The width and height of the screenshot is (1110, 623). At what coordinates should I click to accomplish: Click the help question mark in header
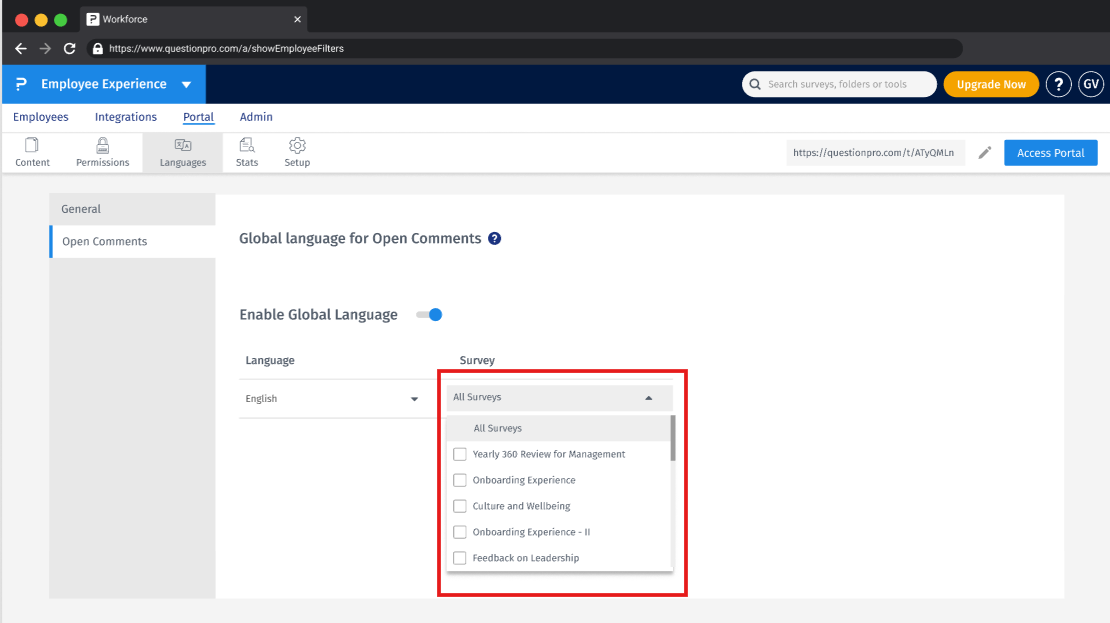point(1058,84)
